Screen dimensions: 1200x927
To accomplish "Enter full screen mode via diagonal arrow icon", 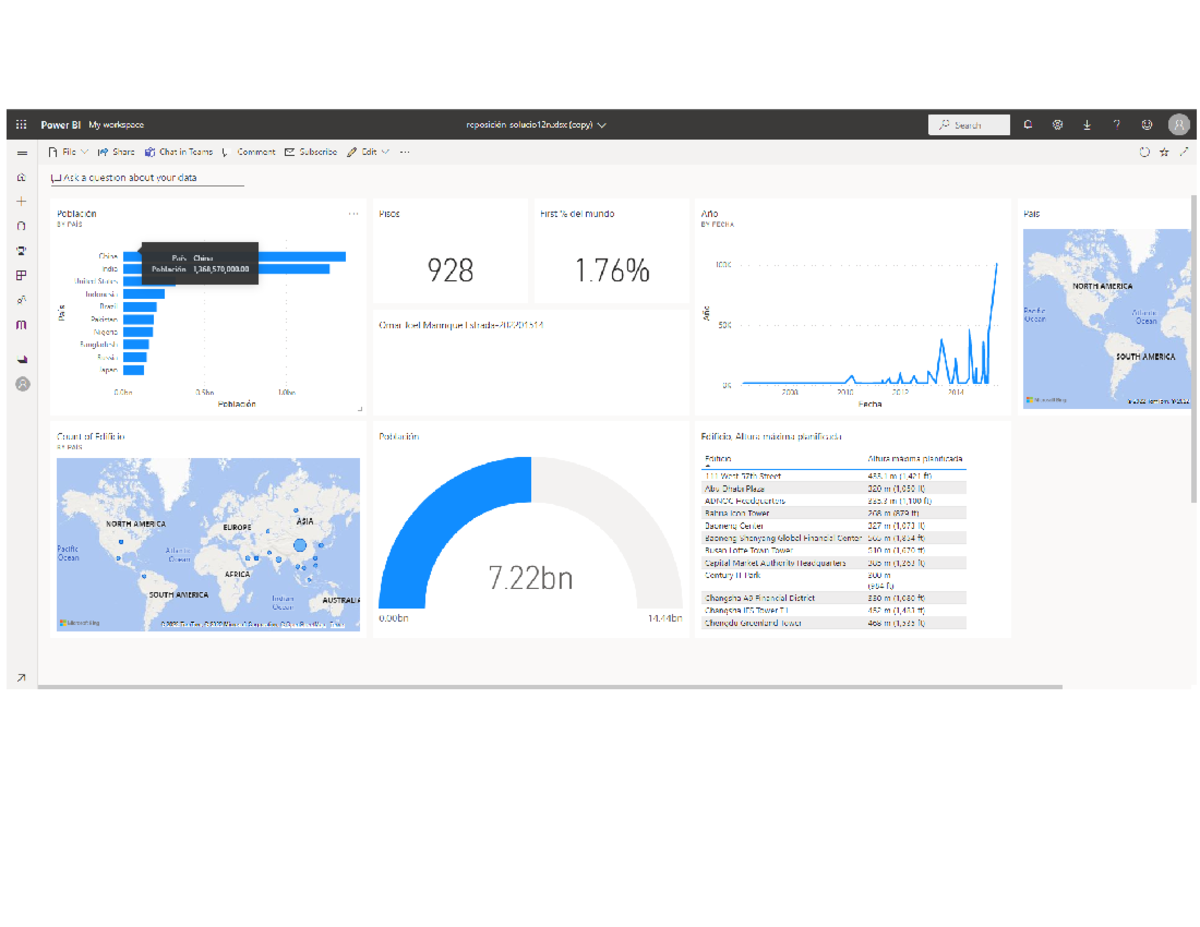I will coord(1185,151).
